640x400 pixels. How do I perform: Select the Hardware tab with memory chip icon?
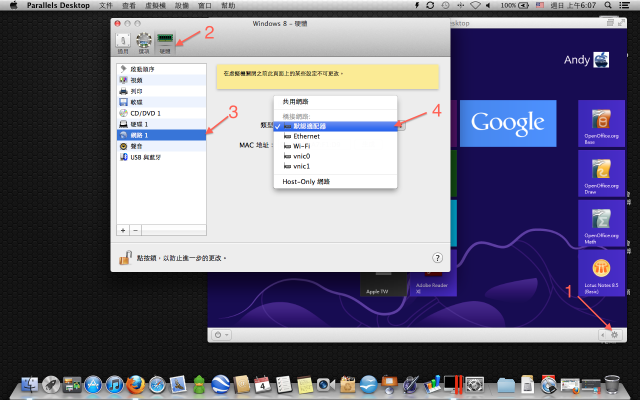[165, 43]
